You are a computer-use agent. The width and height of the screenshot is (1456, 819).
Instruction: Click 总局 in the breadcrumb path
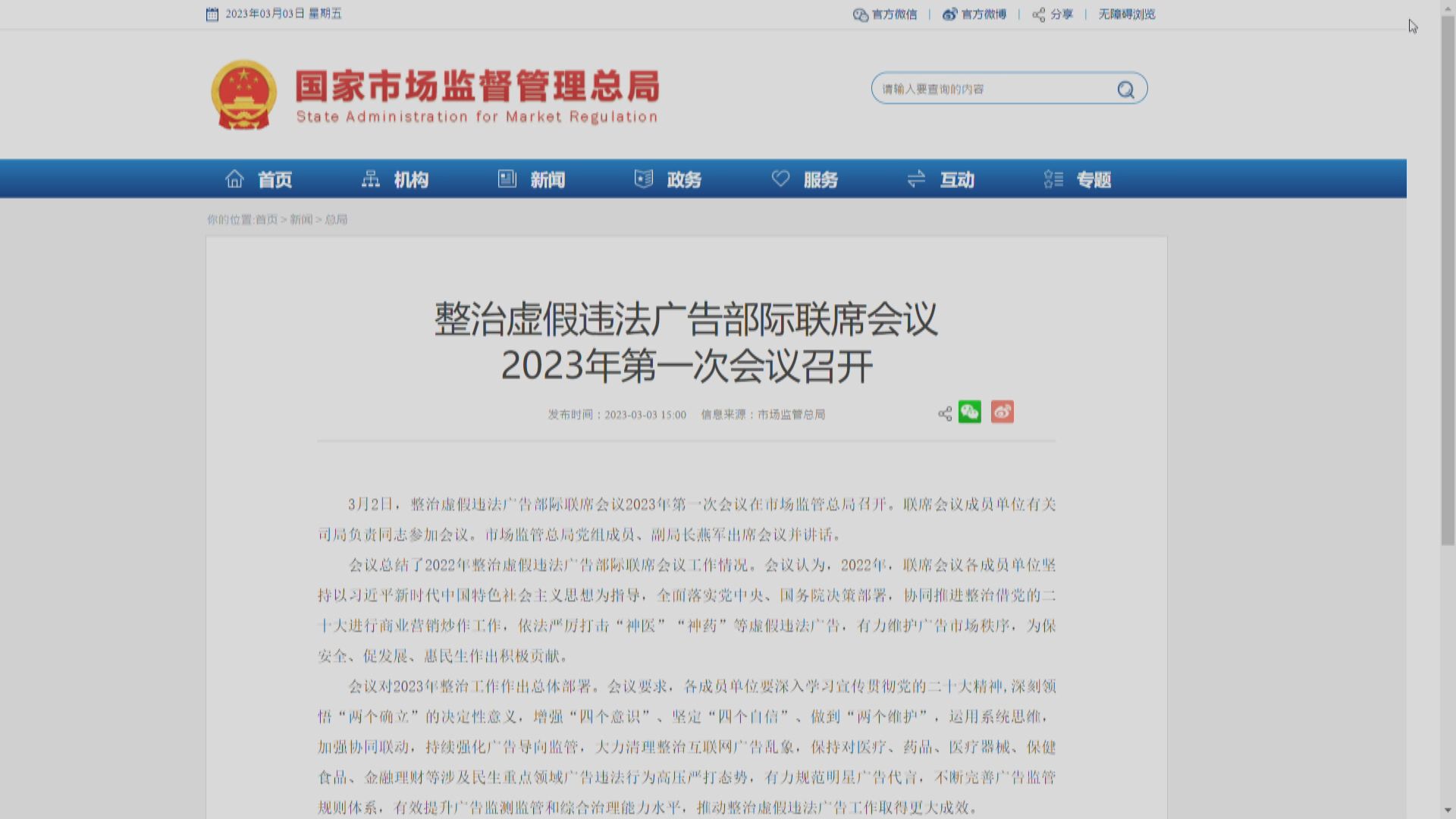point(336,219)
